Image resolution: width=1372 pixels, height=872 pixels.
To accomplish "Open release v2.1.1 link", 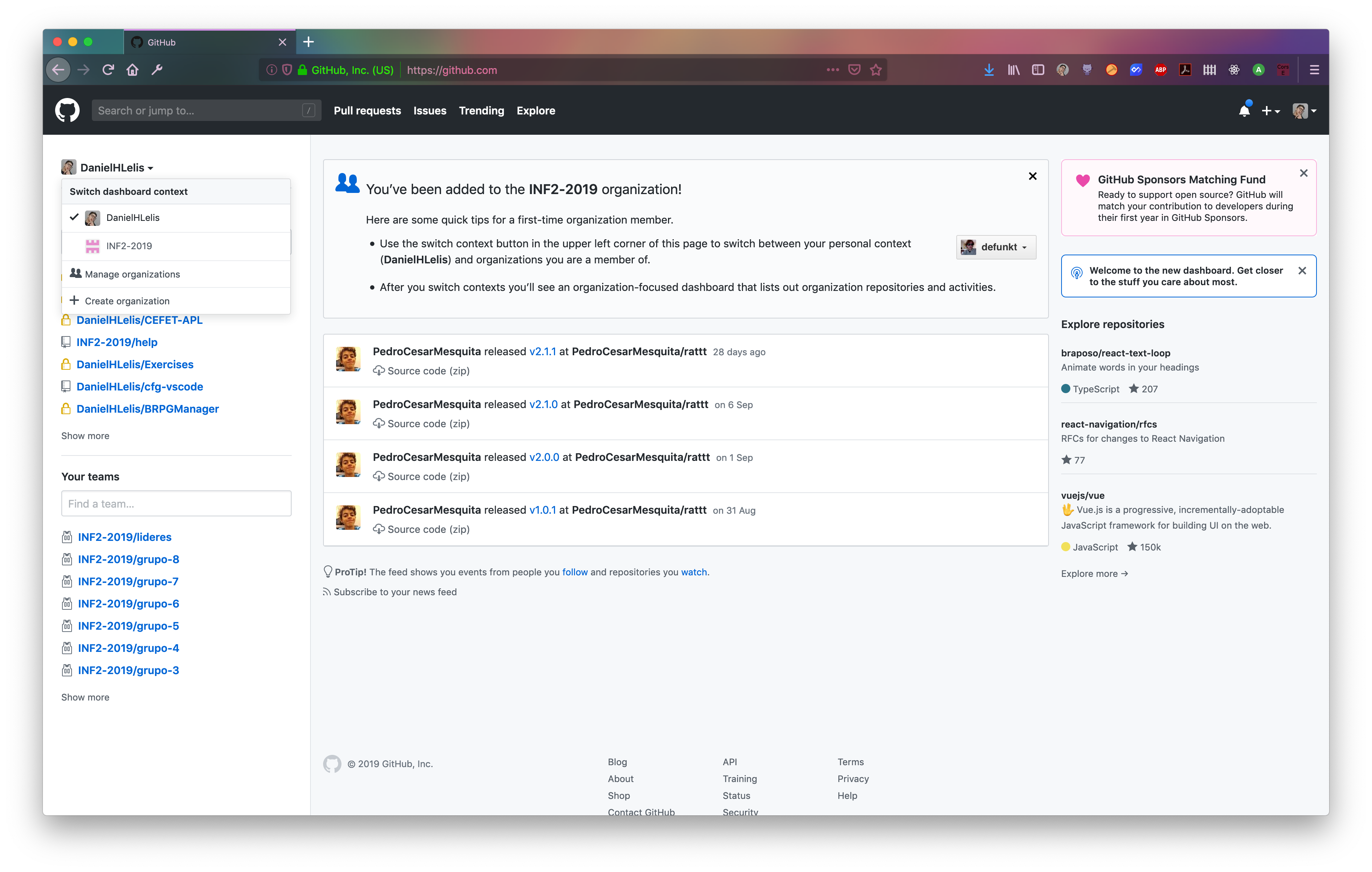I will [x=542, y=351].
